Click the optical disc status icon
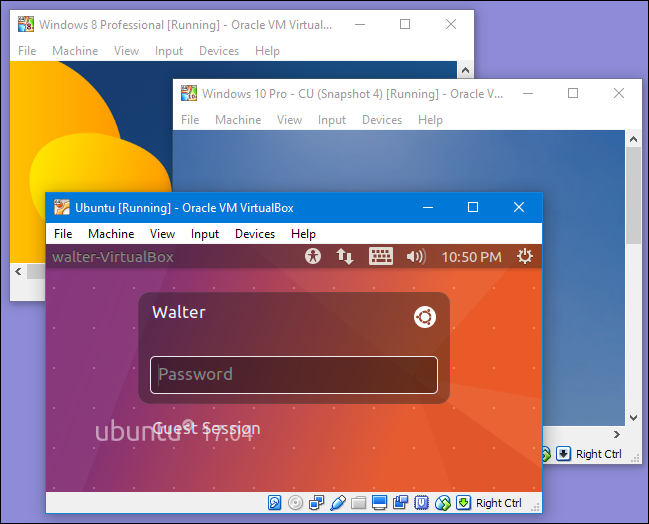 tap(295, 502)
